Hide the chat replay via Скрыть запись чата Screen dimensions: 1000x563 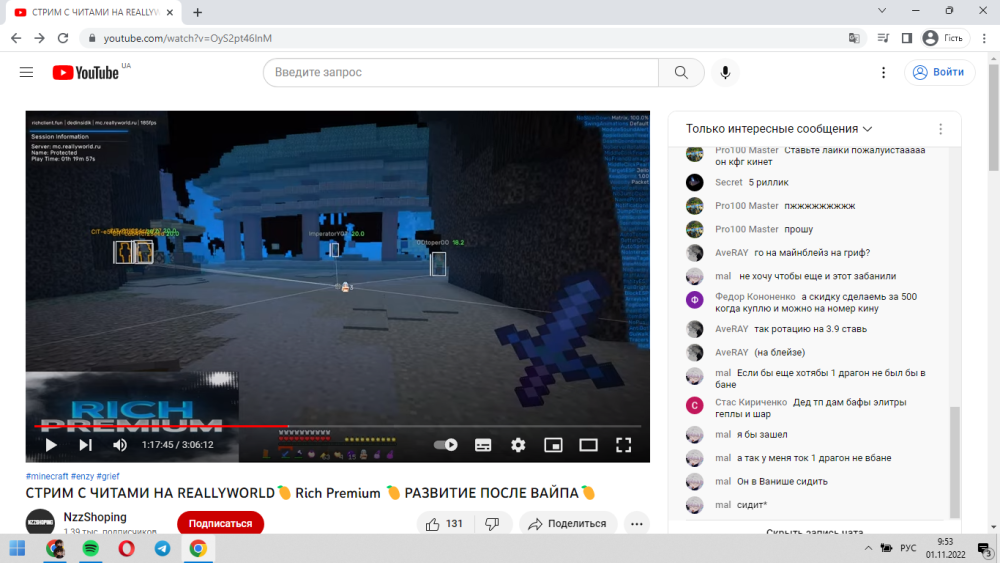[814, 532]
